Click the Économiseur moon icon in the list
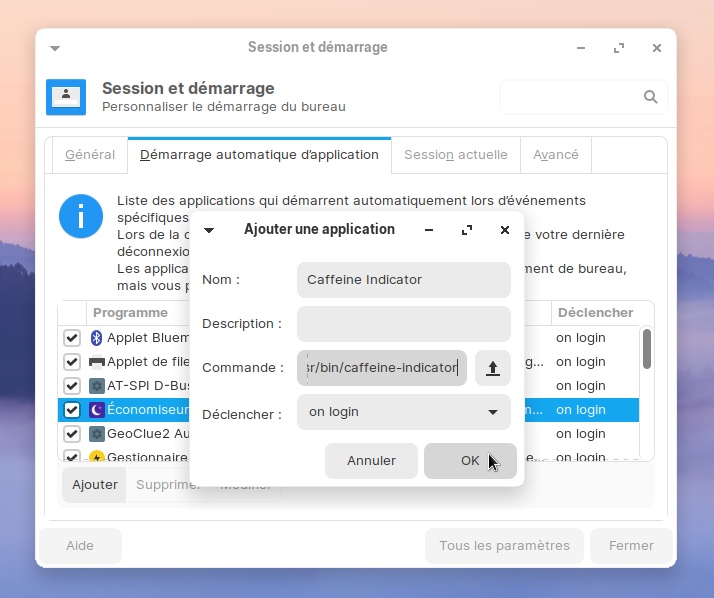714x598 pixels. (97, 410)
